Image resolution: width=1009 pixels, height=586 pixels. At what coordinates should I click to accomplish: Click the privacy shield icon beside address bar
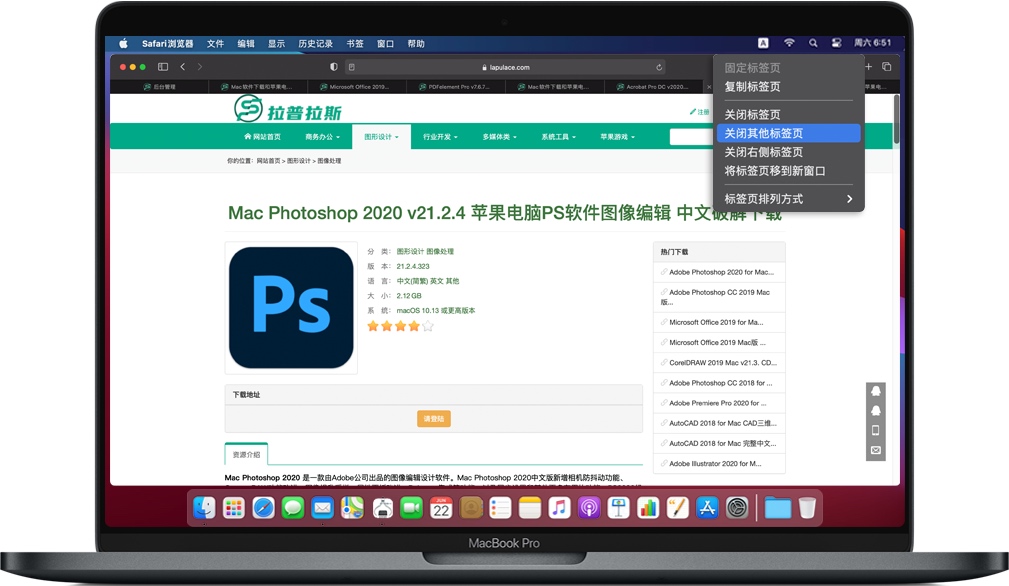click(x=334, y=67)
